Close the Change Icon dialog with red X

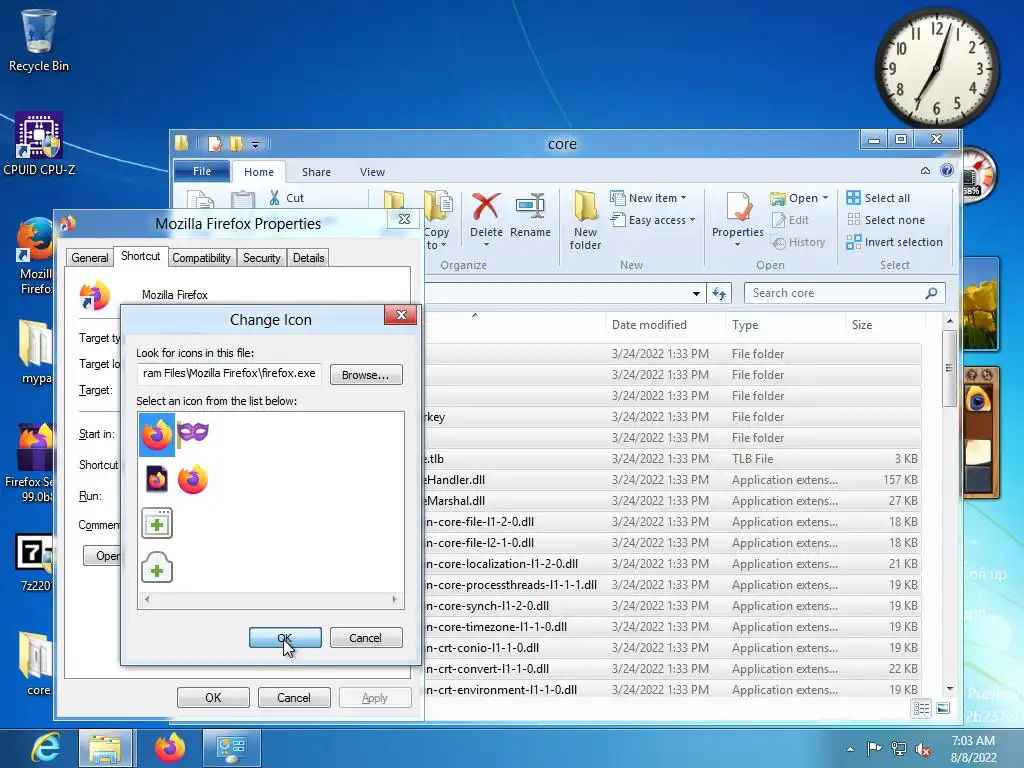tap(401, 315)
